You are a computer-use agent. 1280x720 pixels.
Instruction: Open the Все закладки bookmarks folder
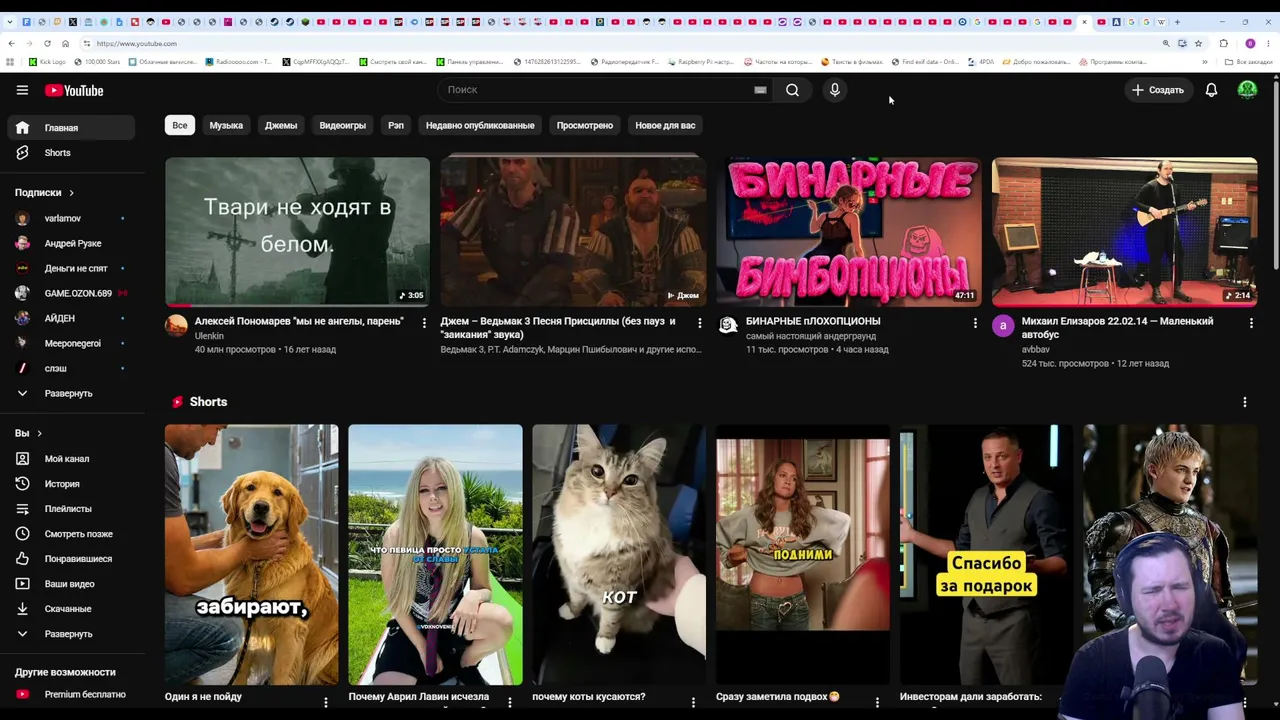(1248, 62)
